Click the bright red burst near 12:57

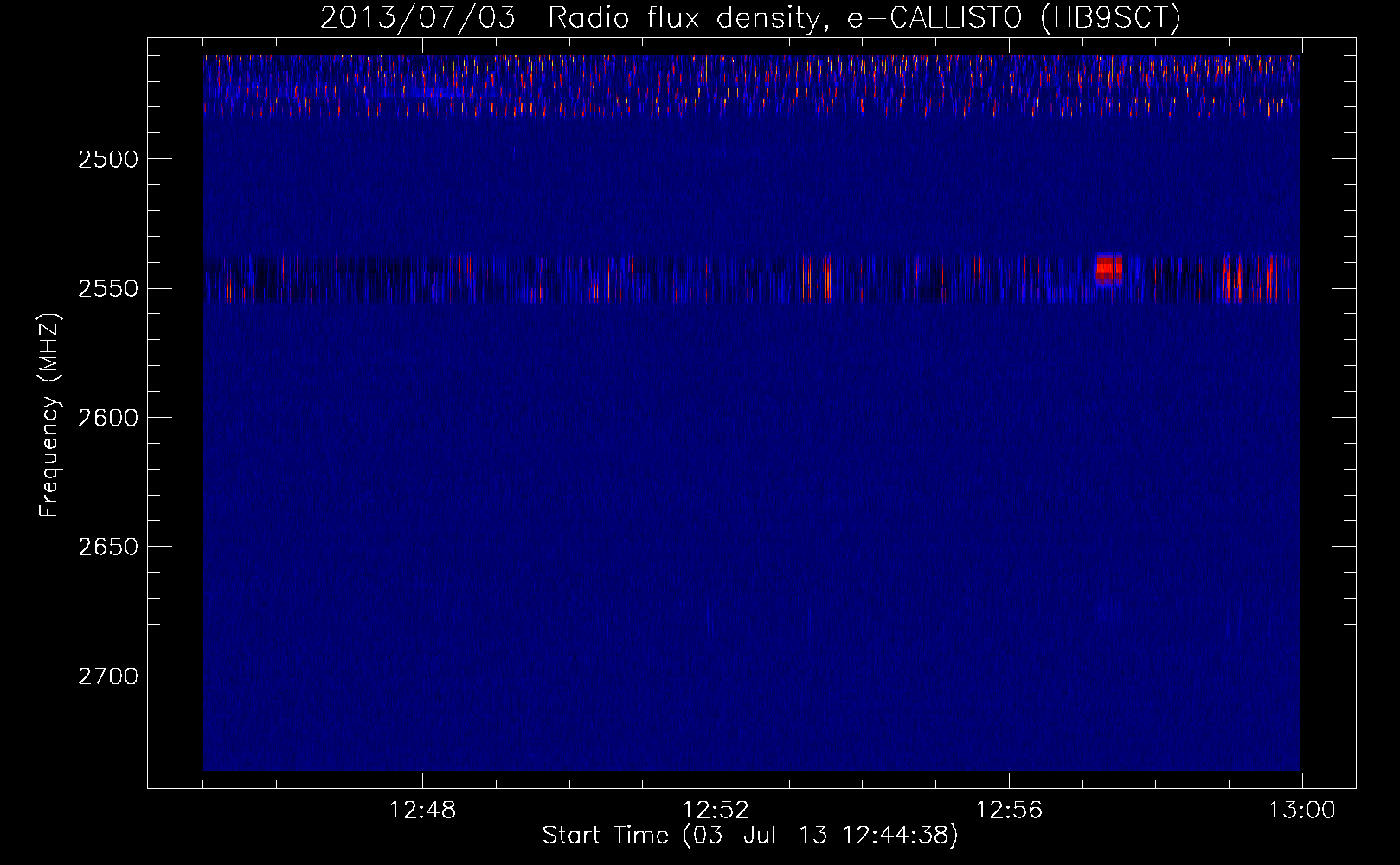pos(1108,269)
